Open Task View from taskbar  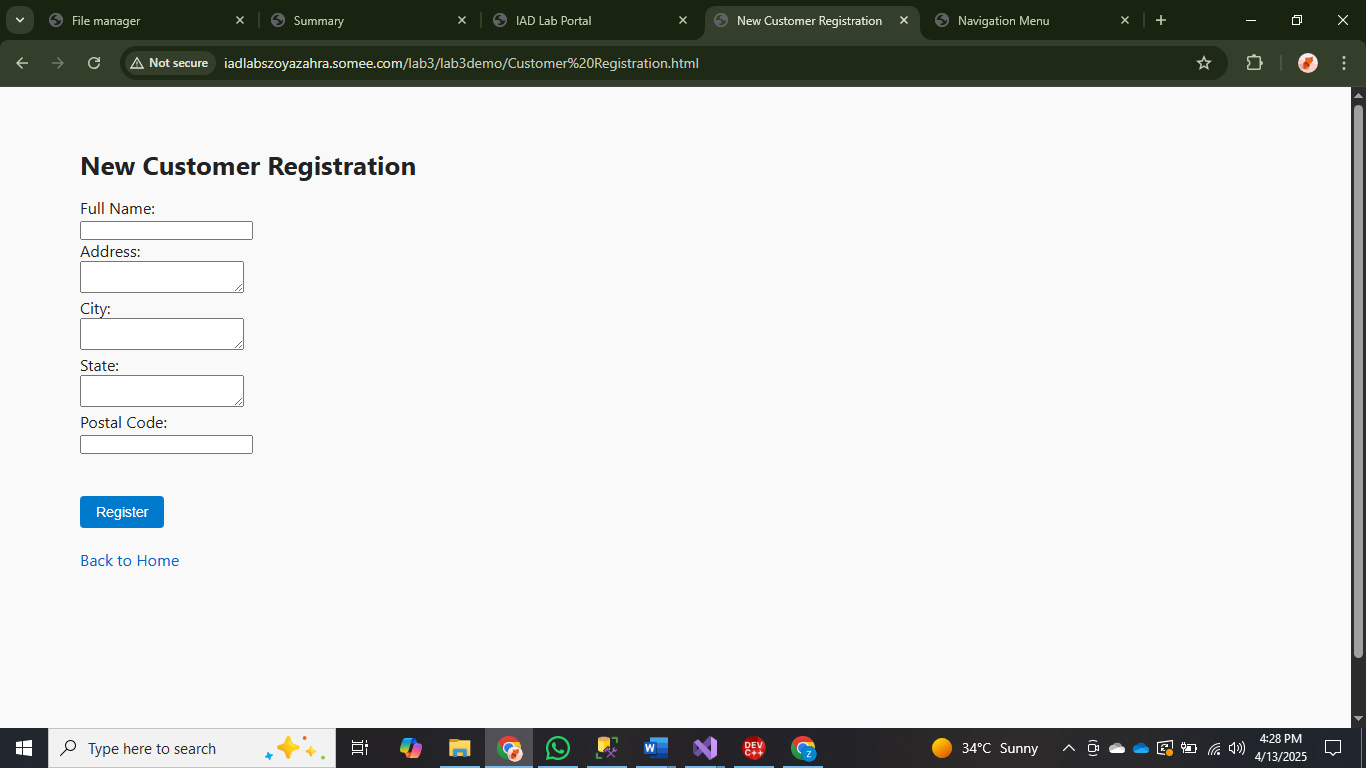coord(360,748)
